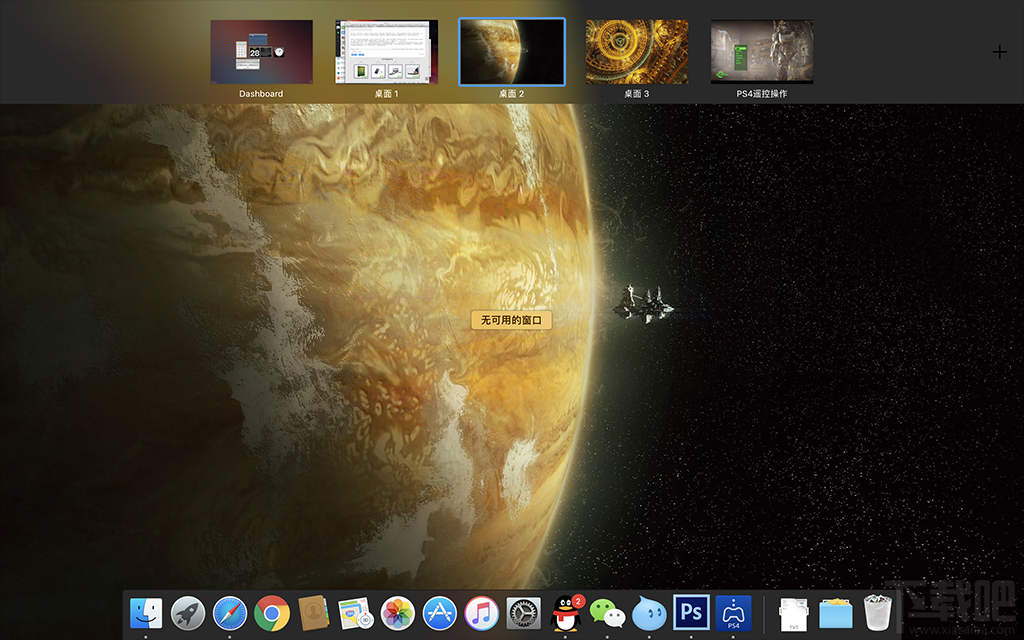
Task: Open the Contacts address book icon
Action: pos(314,612)
